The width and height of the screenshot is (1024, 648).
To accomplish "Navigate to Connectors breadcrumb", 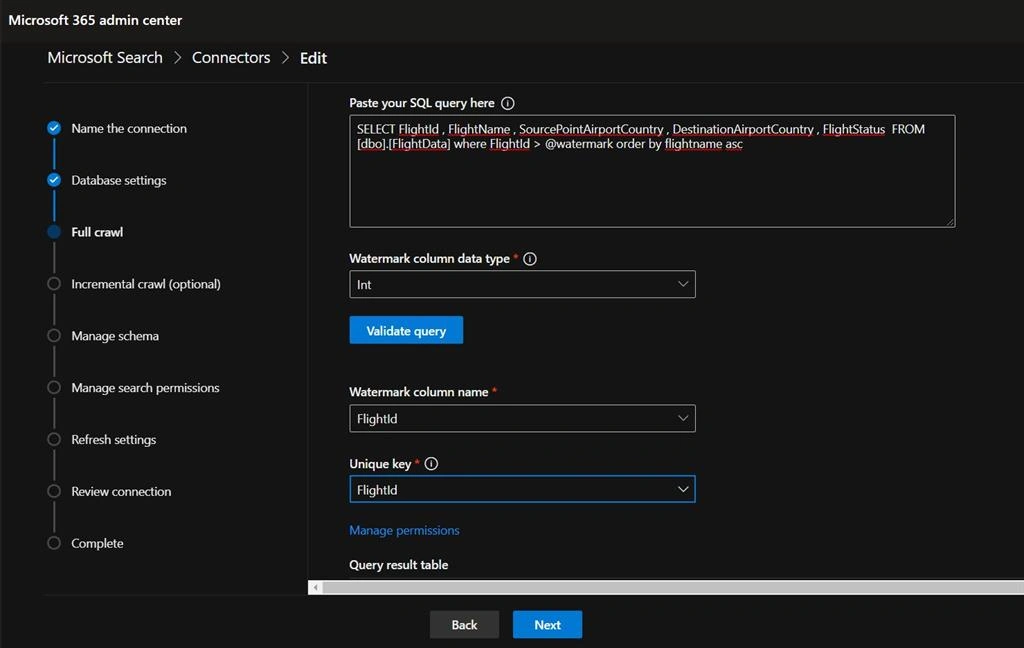I will [231, 57].
